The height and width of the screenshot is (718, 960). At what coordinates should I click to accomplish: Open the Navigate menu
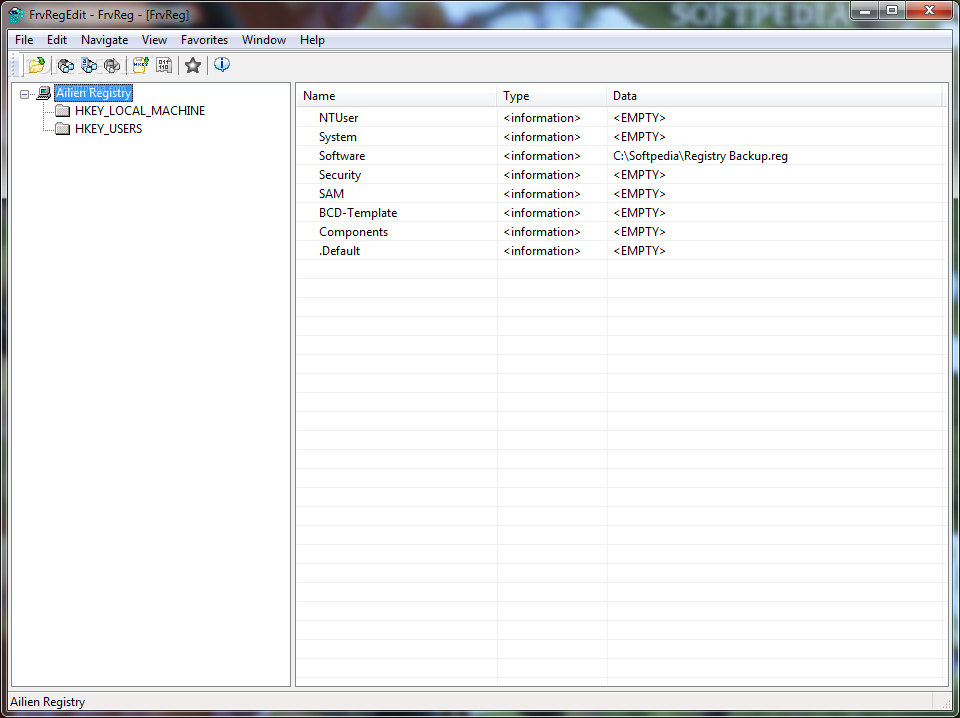click(105, 40)
